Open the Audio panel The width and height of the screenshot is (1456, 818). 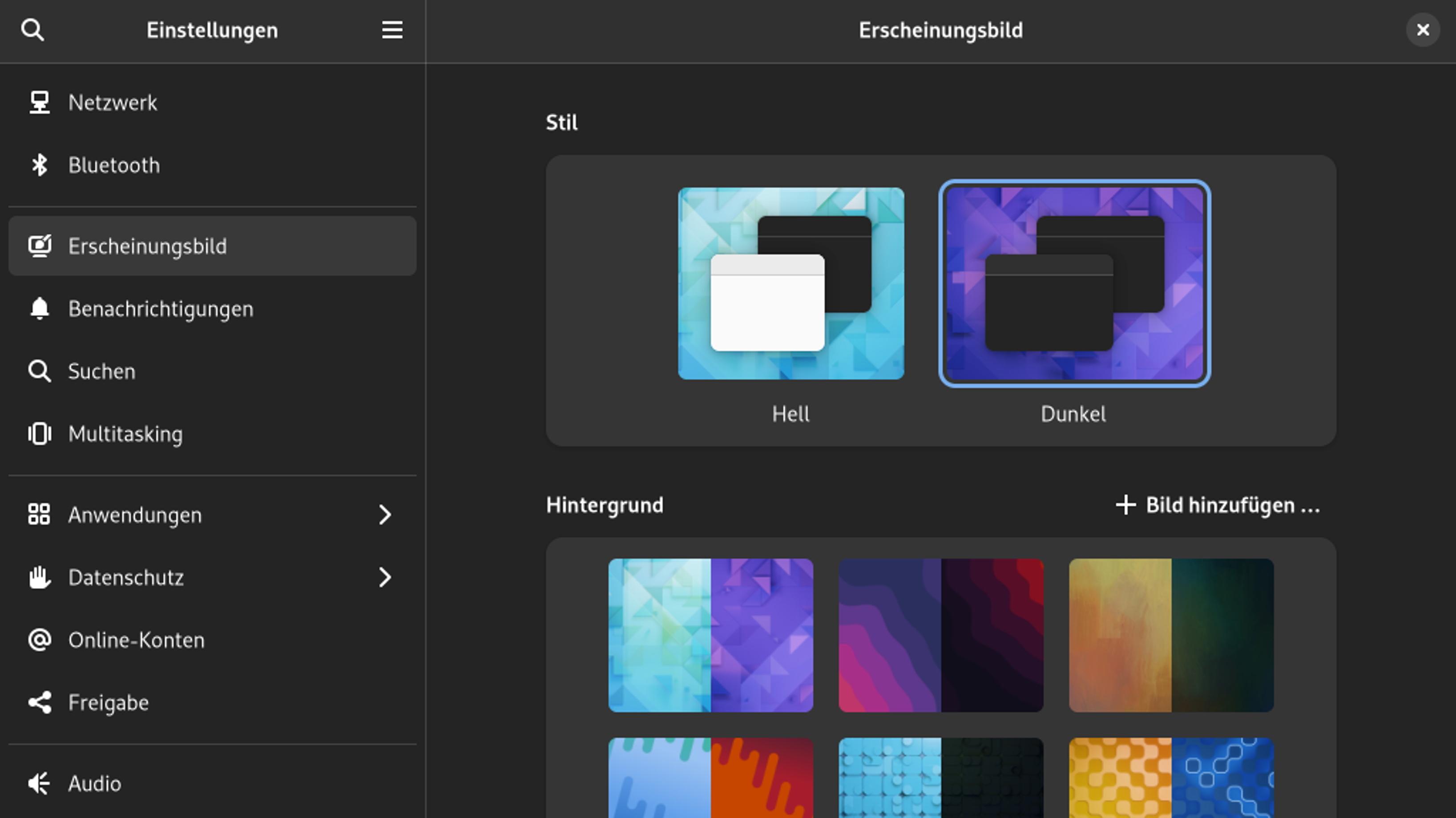(x=213, y=783)
